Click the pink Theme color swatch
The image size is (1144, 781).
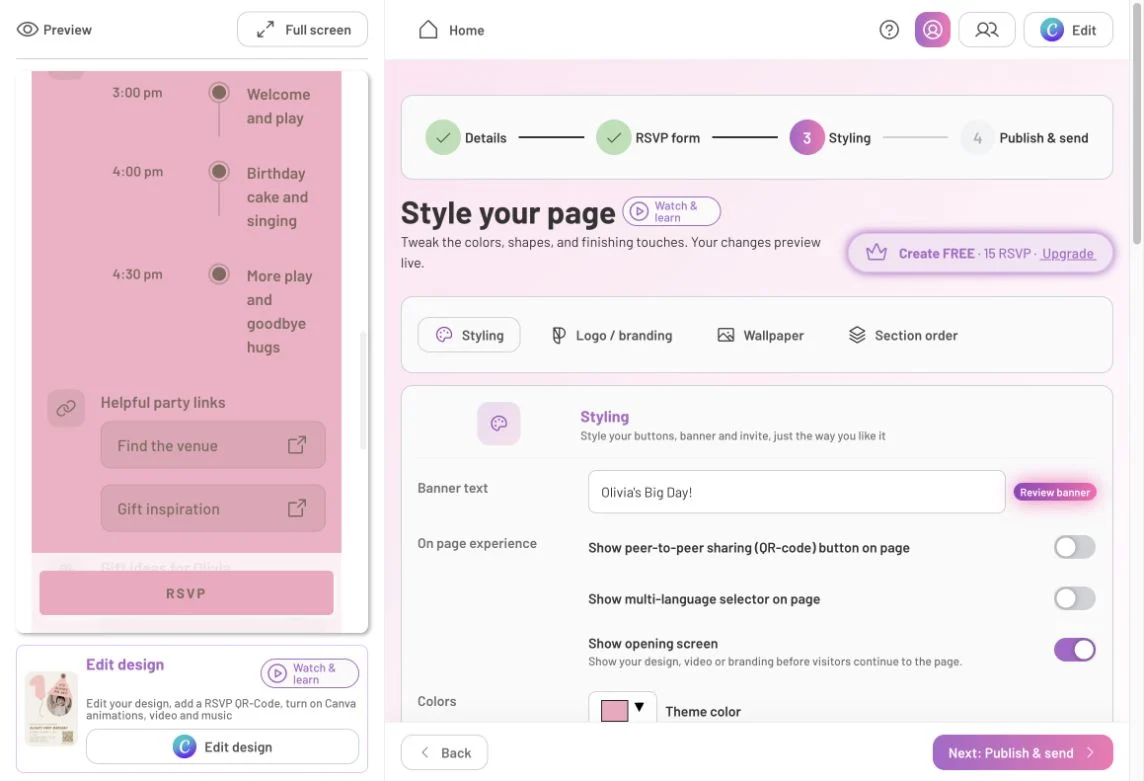click(614, 710)
